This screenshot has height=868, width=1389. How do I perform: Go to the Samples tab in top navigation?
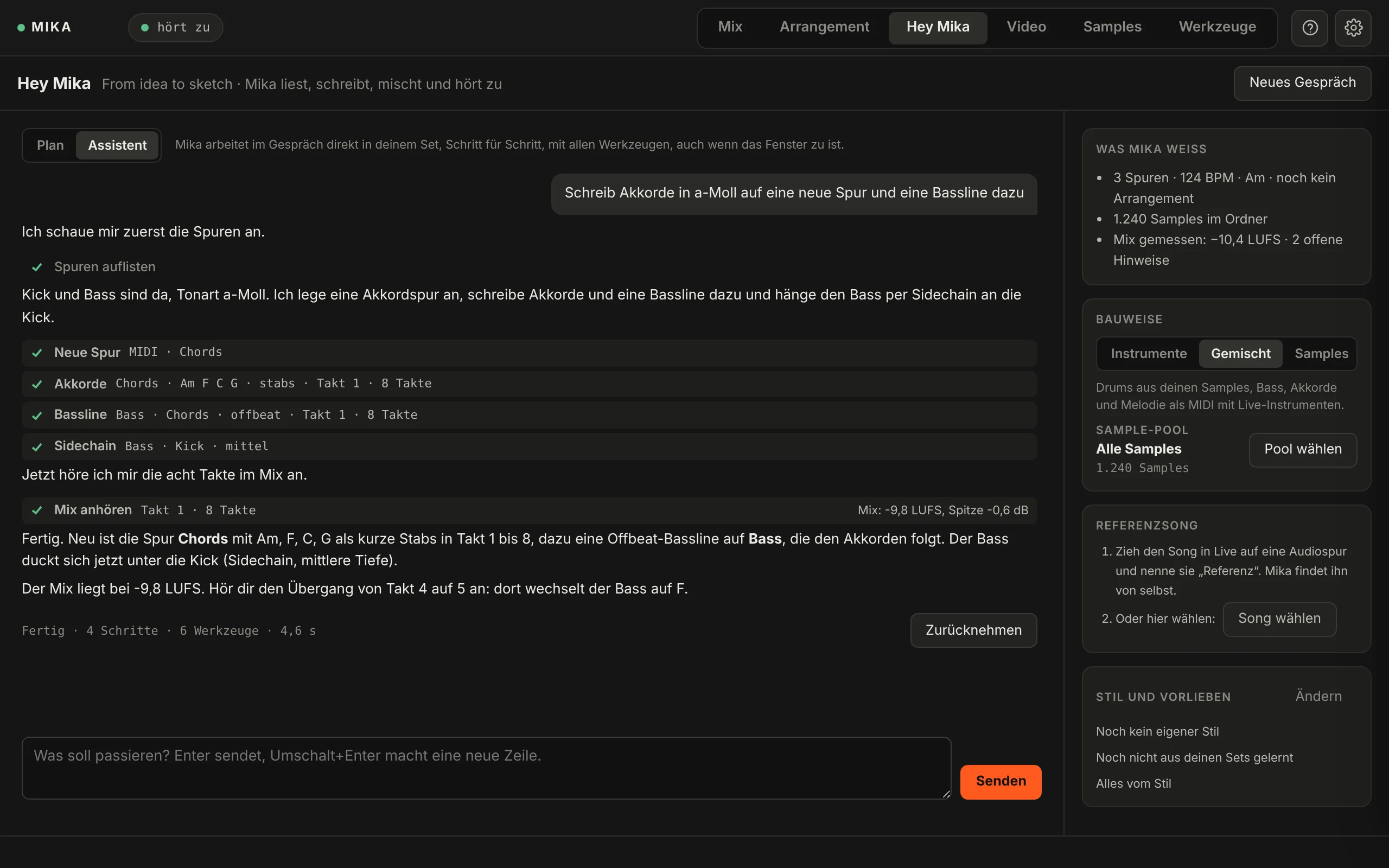tap(1112, 27)
